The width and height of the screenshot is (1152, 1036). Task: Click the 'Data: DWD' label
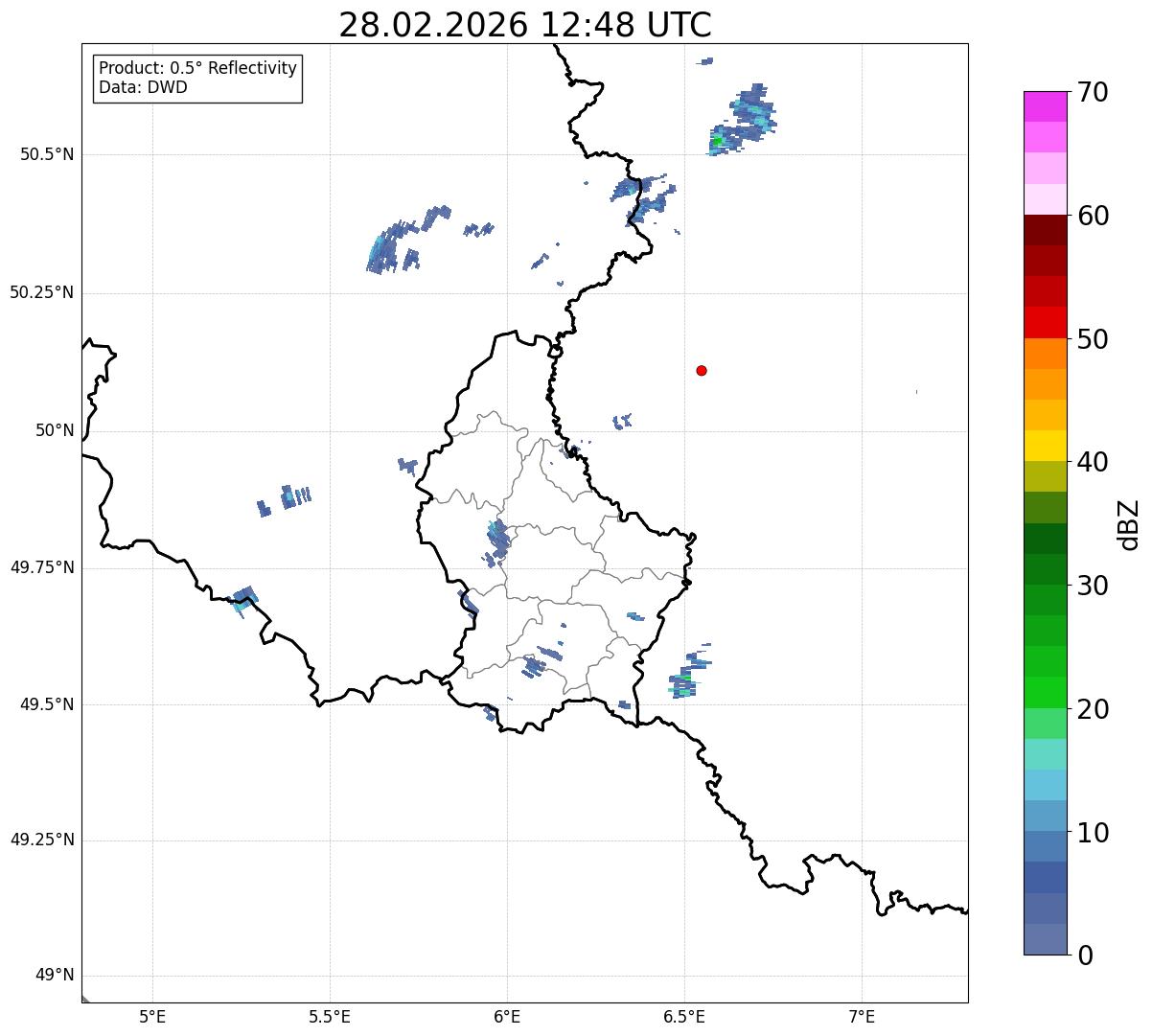tap(143, 87)
